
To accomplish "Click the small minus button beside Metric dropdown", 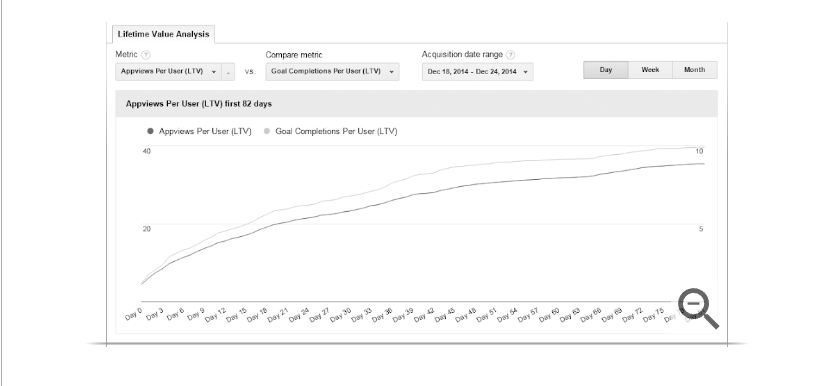I will click(228, 71).
